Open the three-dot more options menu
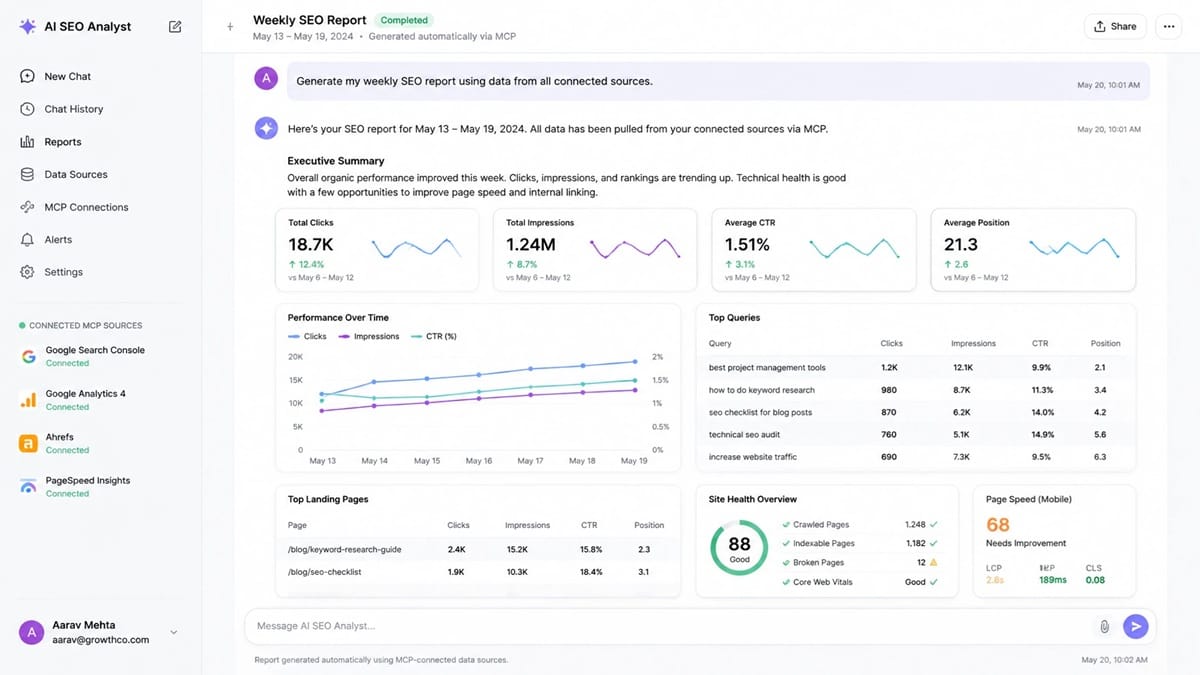Image resolution: width=1200 pixels, height=675 pixels. 1168,26
